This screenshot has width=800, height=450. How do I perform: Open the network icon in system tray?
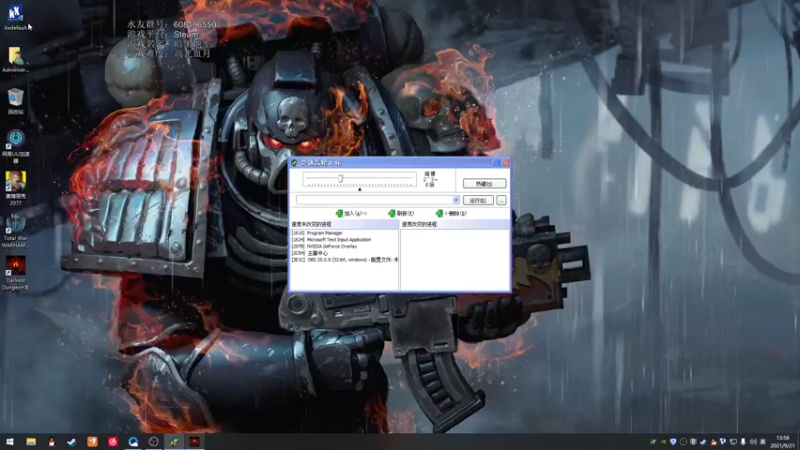tap(733, 442)
